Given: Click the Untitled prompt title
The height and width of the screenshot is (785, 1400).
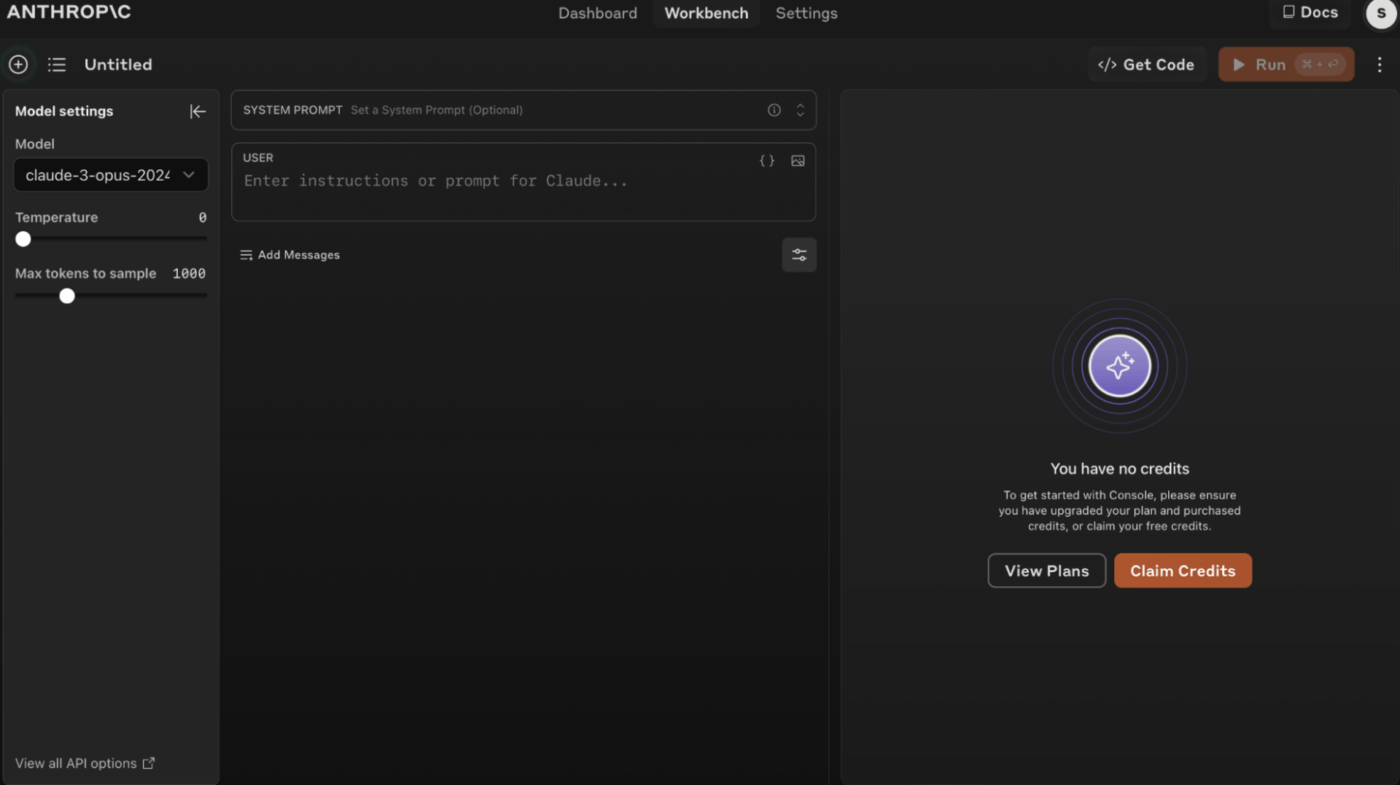Looking at the screenshot, I should [118, 64].
